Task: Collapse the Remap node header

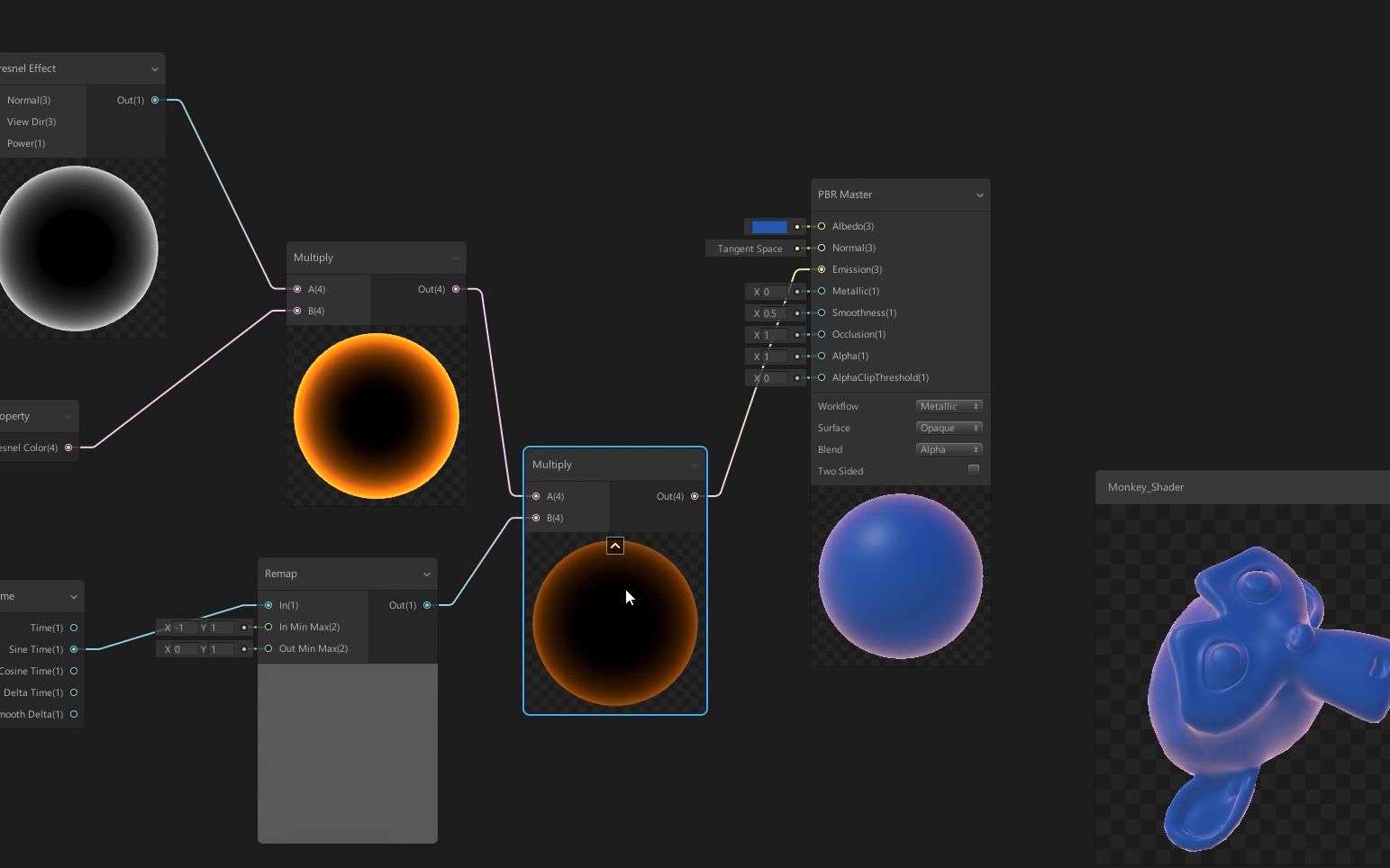Action: point(426,574)
